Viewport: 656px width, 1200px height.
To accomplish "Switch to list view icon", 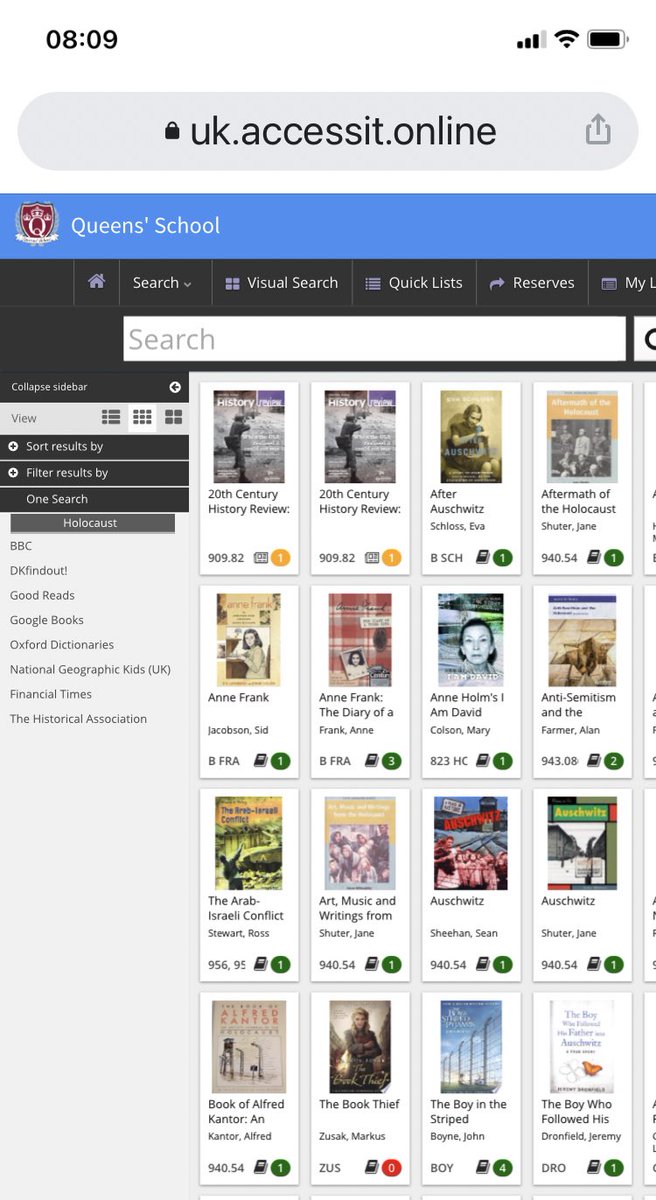I will tap(111, 417).
